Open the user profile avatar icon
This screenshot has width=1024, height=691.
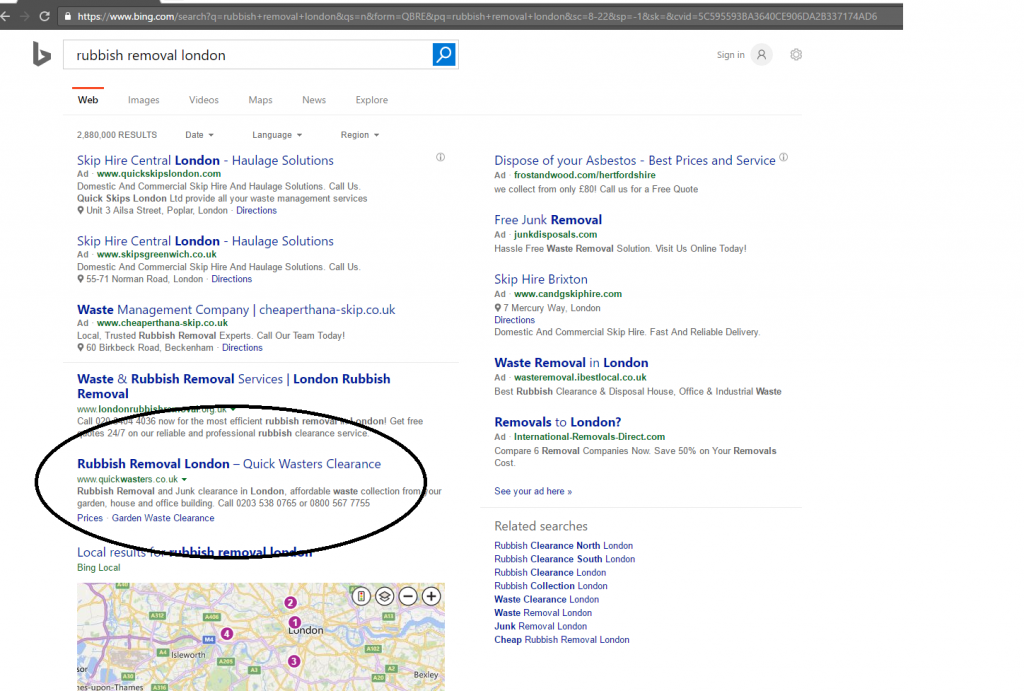(761, 55)
